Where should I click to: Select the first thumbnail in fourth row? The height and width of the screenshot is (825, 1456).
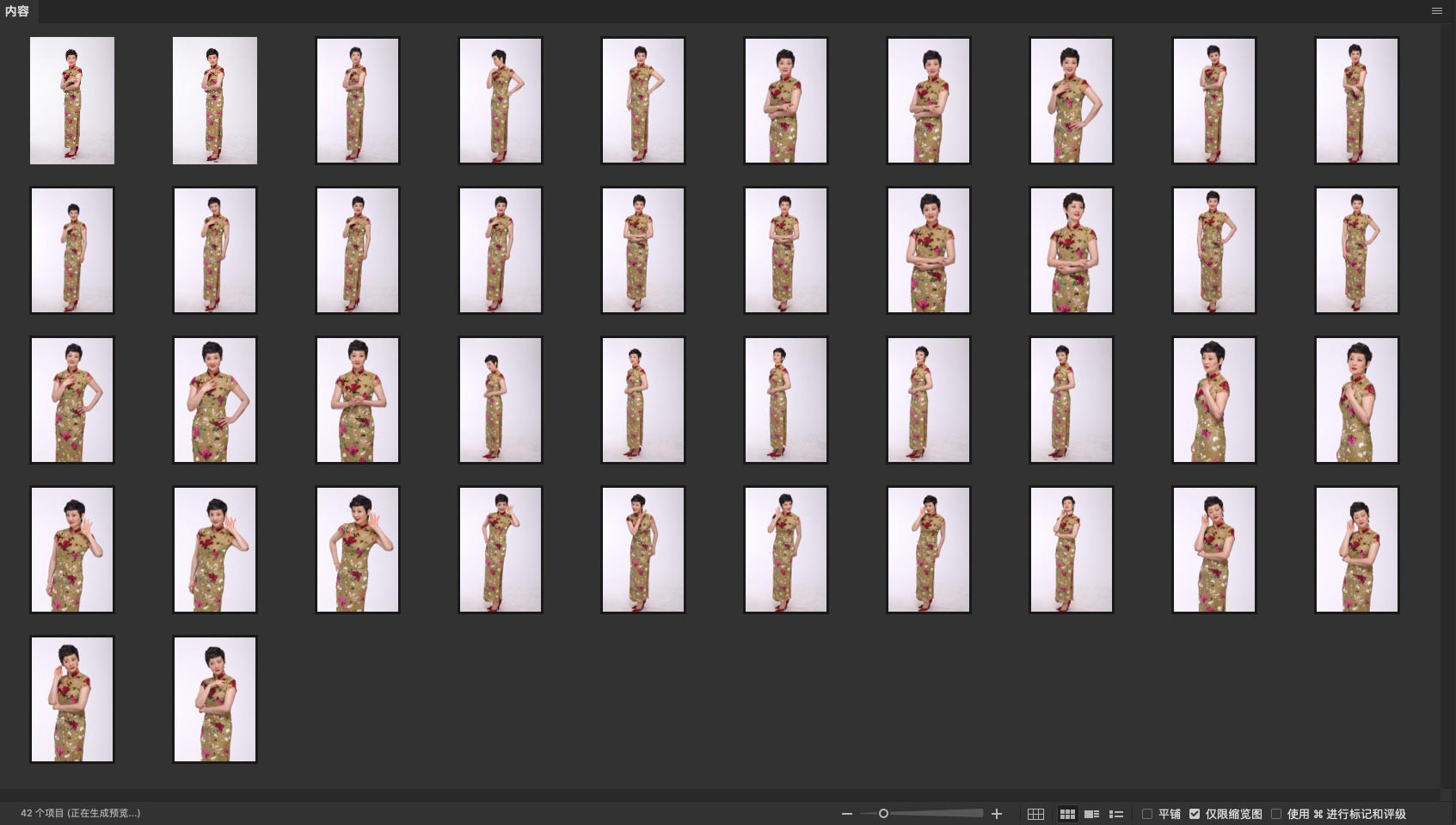click(x=72, y=550)
